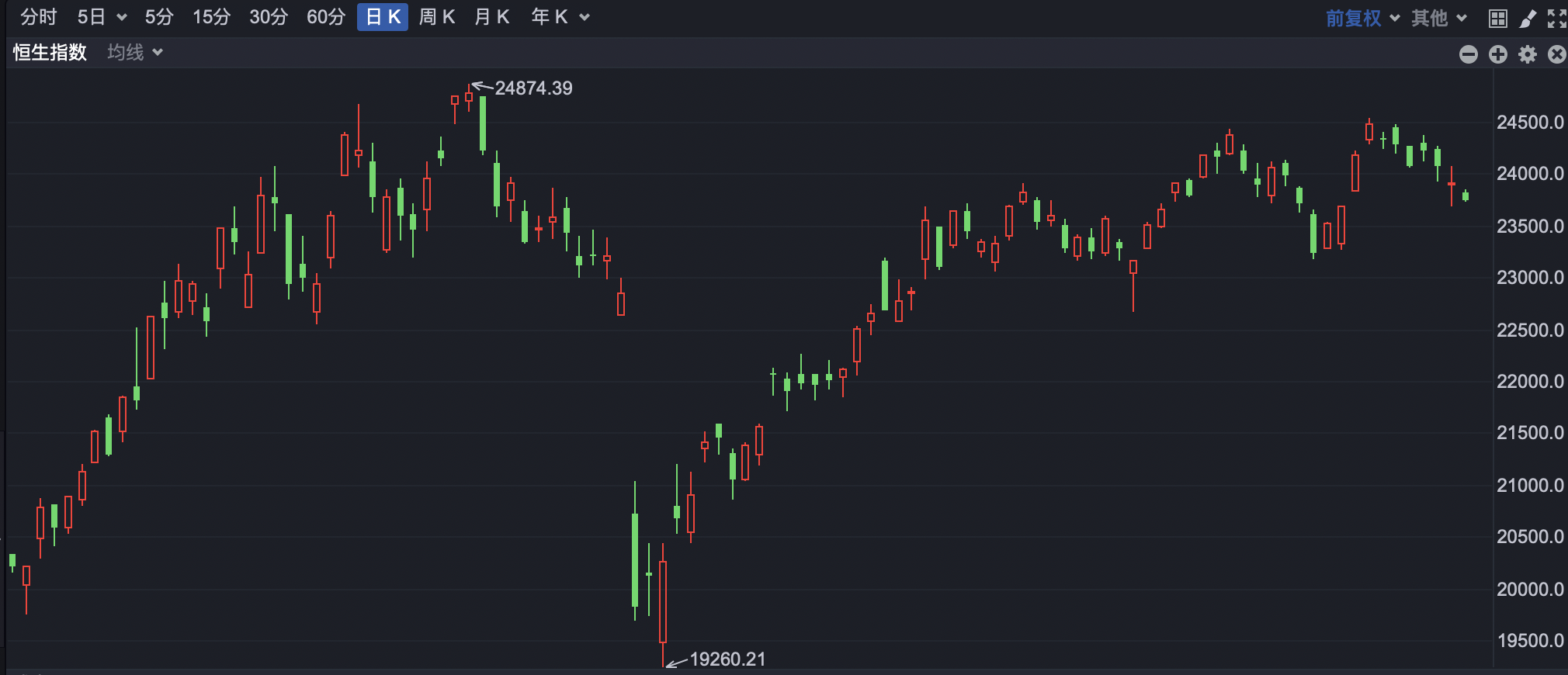
Task: Select the 周K weekly candlestick tab
Action: (436, 17)
